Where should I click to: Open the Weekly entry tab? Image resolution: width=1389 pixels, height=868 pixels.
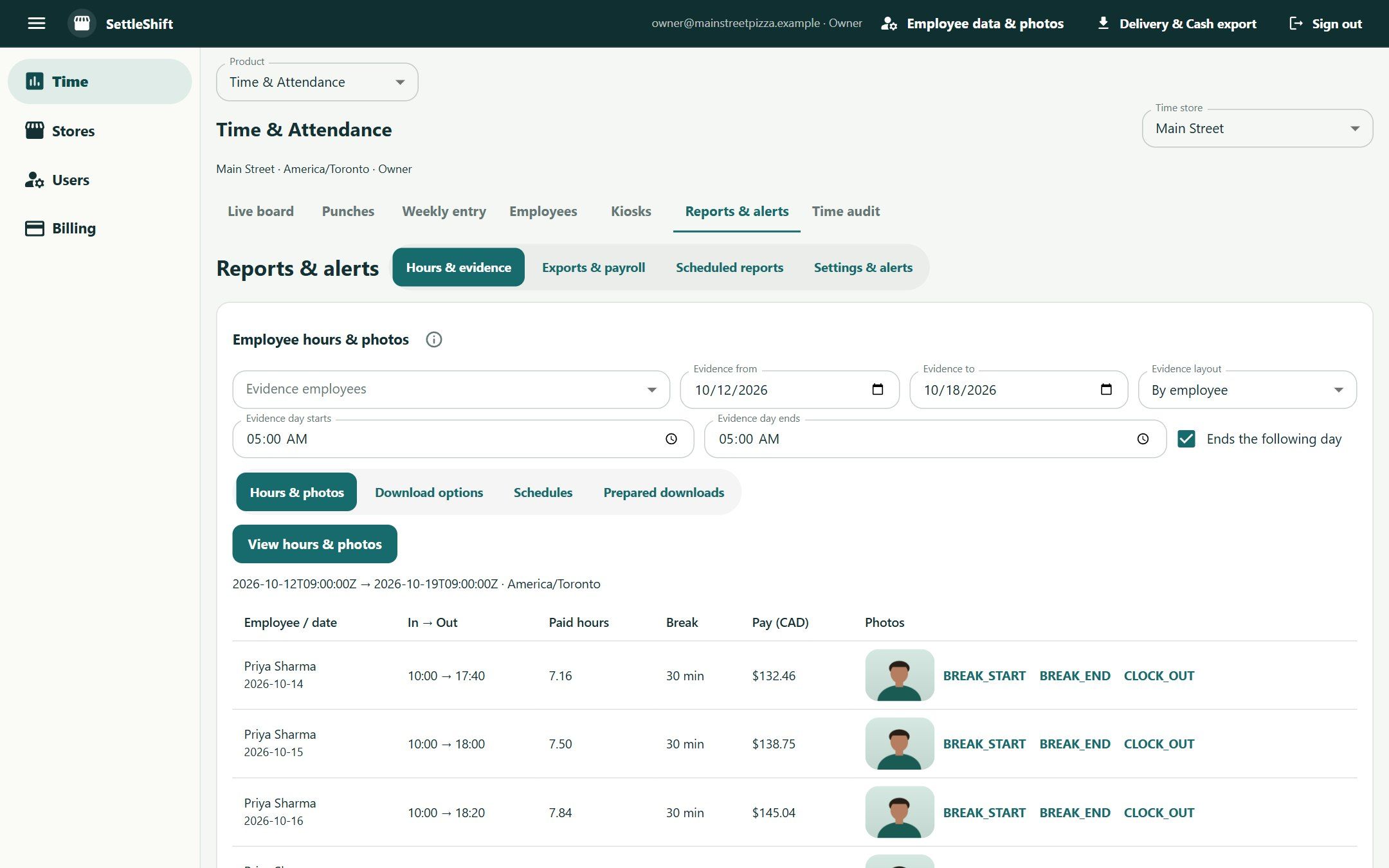point(444,212)
